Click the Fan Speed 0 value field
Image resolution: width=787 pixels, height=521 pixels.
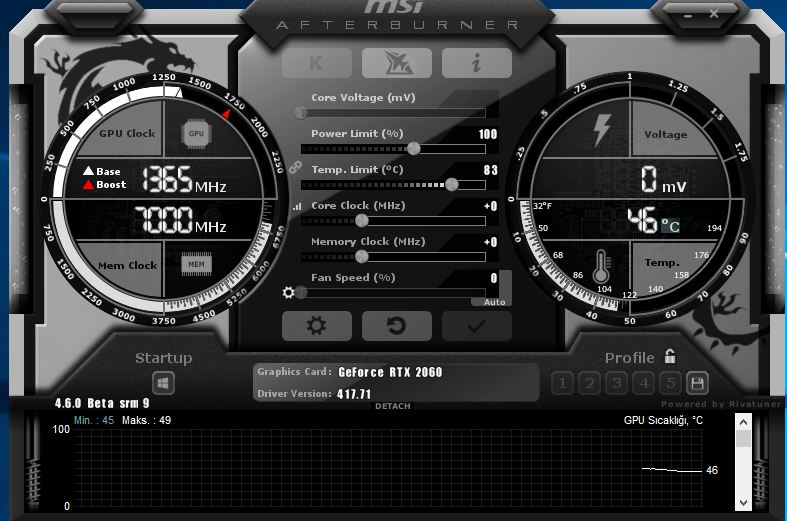494,278
